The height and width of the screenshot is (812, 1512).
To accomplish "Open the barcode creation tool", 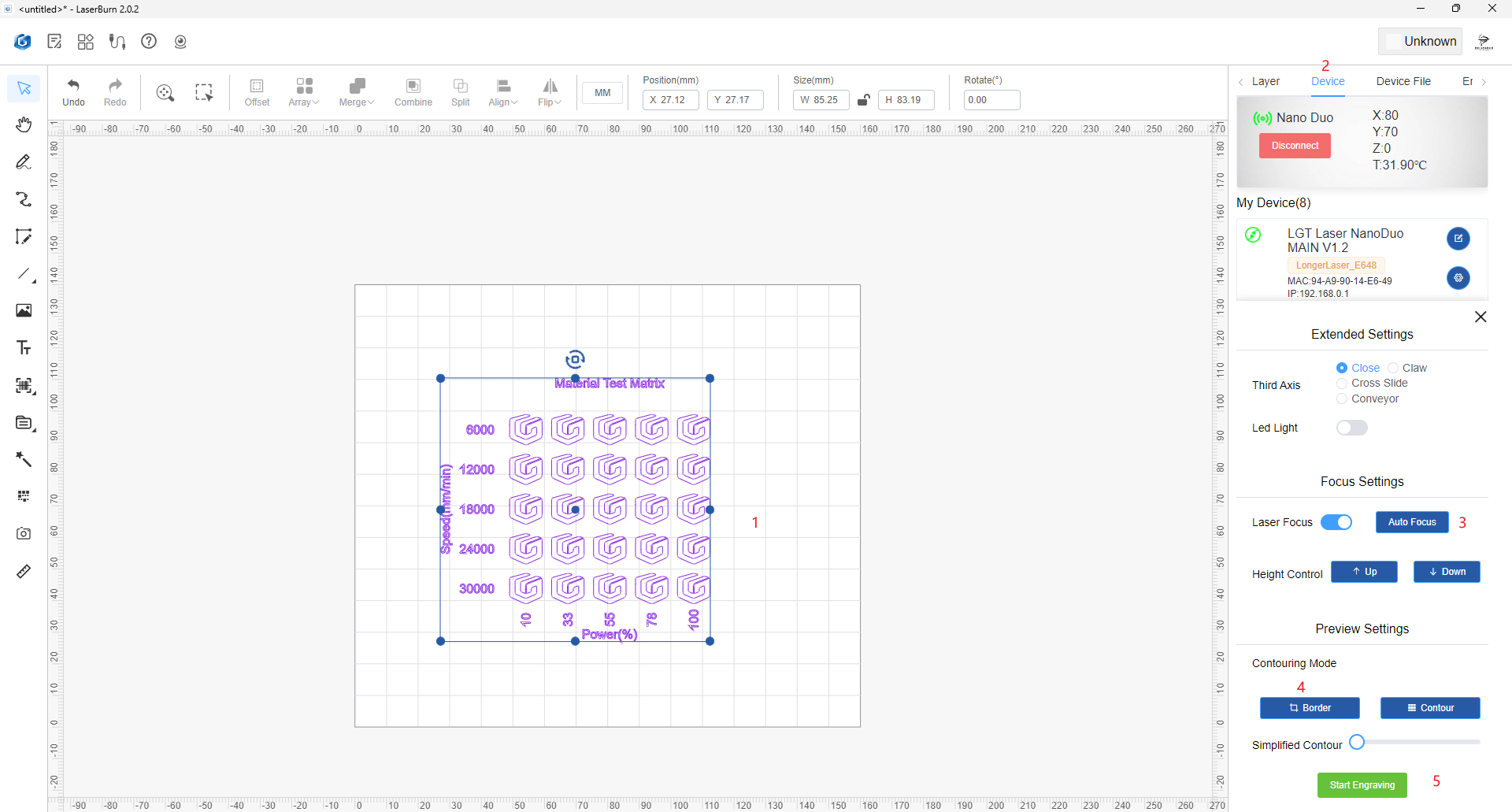I will (24, 386).
